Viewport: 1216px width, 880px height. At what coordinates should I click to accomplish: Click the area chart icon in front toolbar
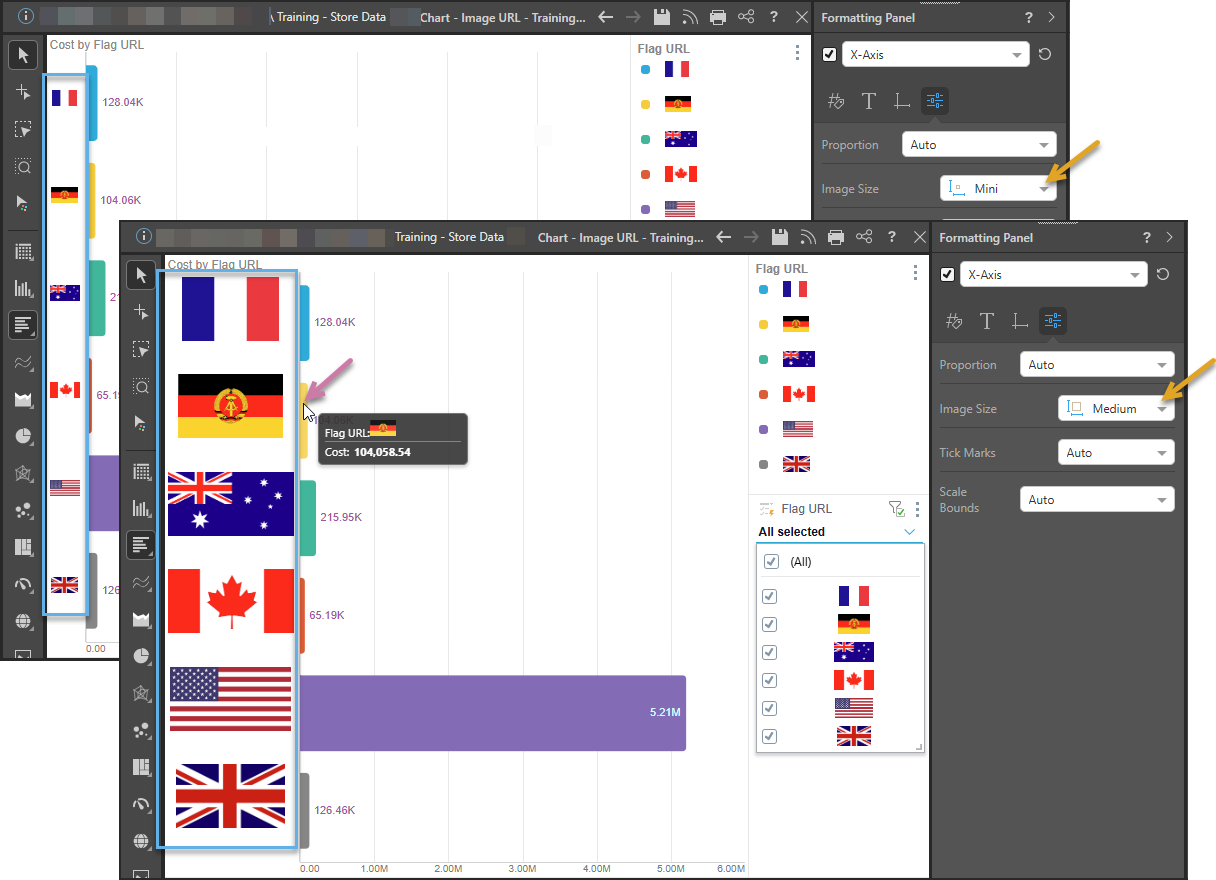click(x=141, y=620)
